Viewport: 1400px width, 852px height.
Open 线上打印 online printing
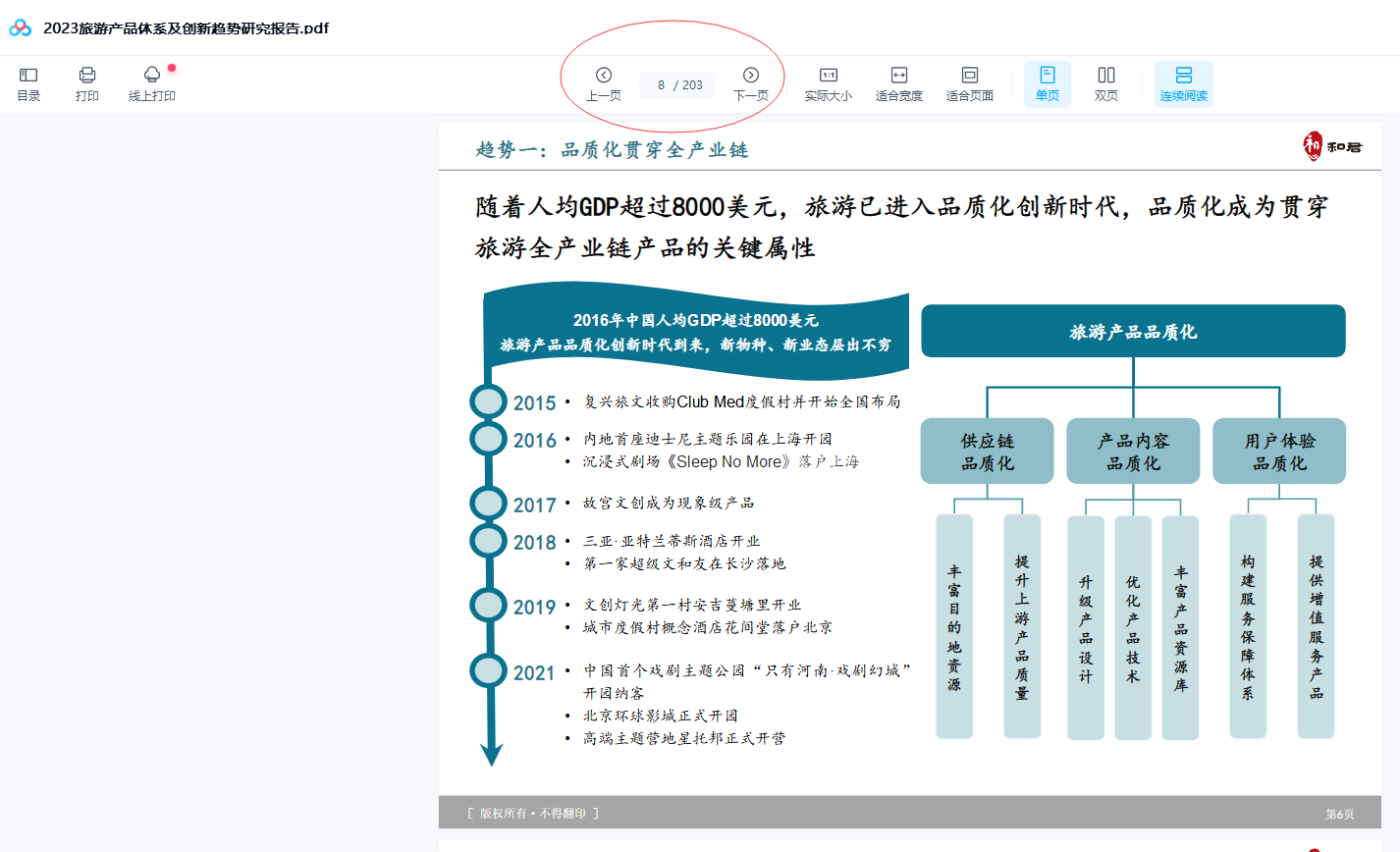[151, 80]
